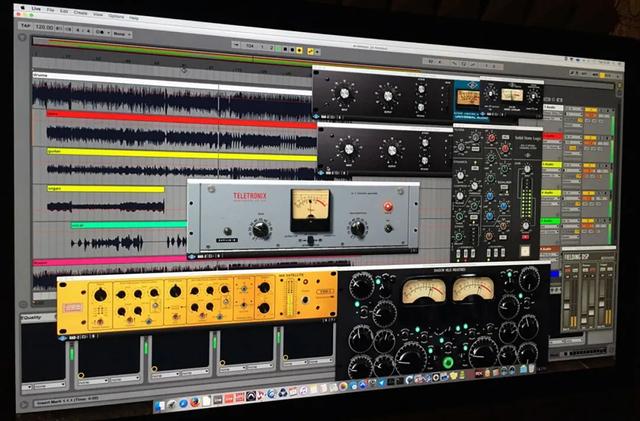The image size is (640, 421).
Task: Click the arrangement position field showing 124
Action: pos(250,46)
